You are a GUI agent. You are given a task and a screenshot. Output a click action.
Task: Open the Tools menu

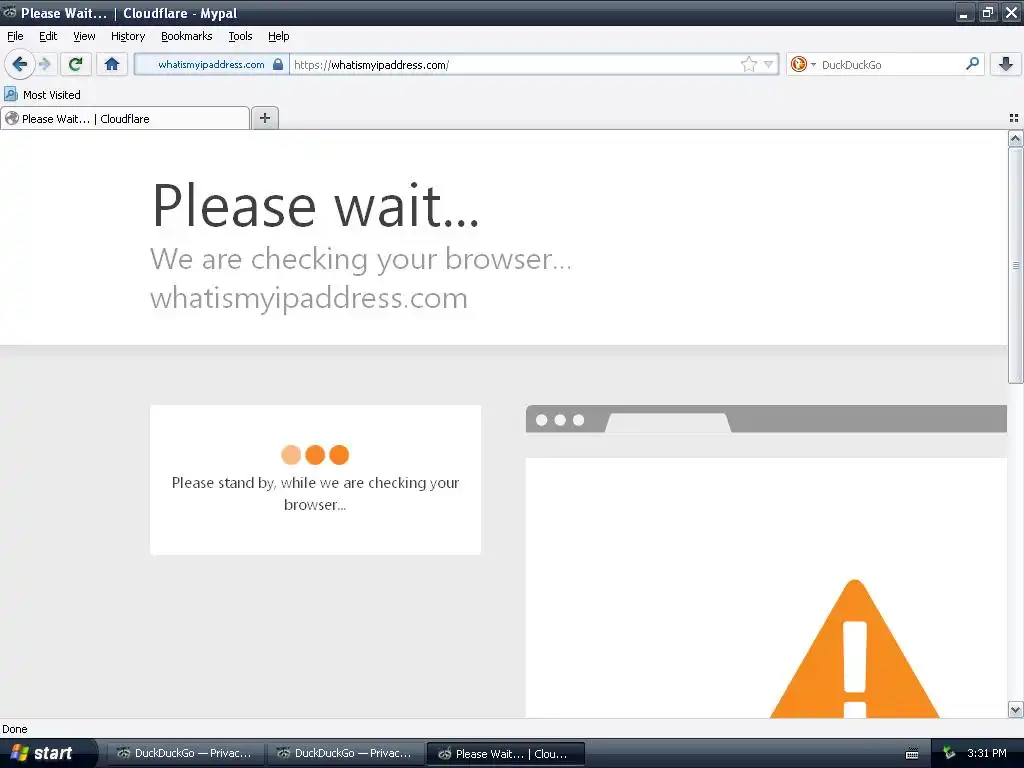tap(240, 36)
